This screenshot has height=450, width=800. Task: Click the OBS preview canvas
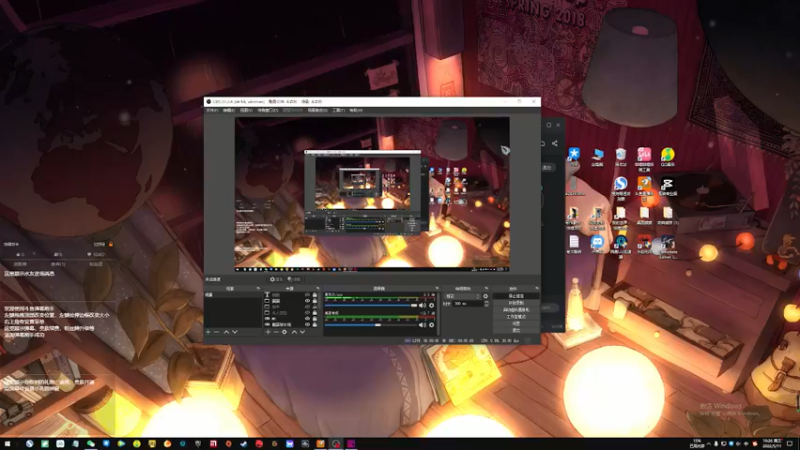tap(372, 194)
